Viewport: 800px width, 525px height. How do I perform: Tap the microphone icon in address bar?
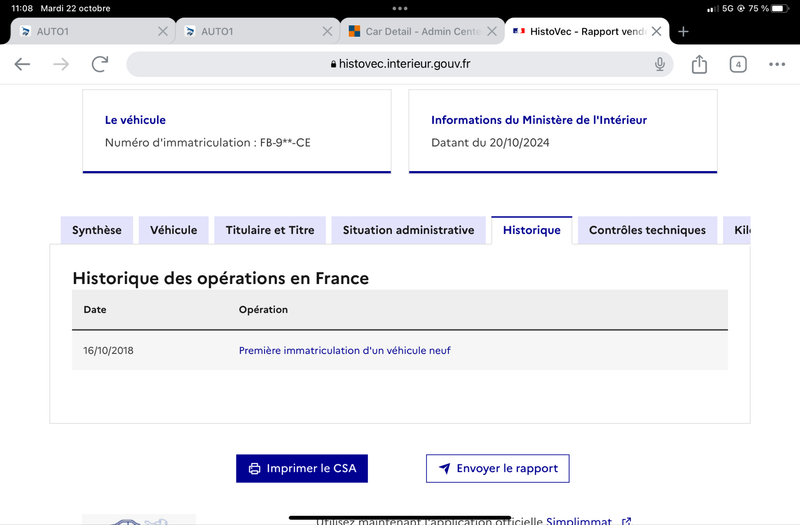660,64
